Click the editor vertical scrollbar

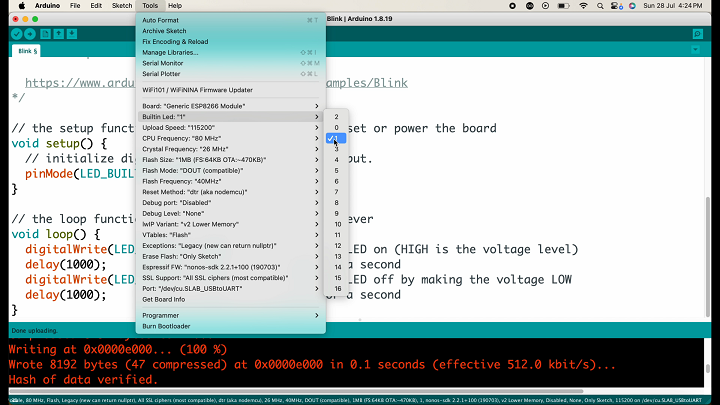coord(708,256)
